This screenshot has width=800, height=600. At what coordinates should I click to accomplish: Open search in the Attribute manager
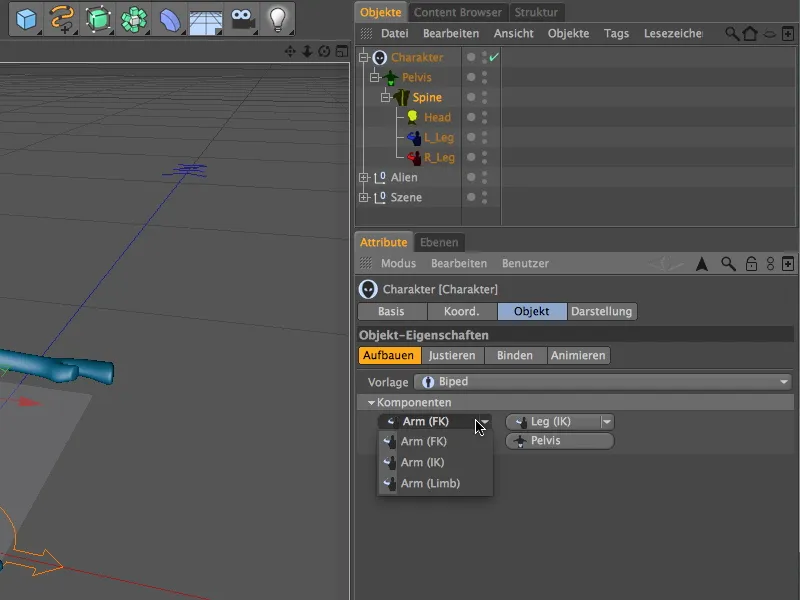point(728,264)
